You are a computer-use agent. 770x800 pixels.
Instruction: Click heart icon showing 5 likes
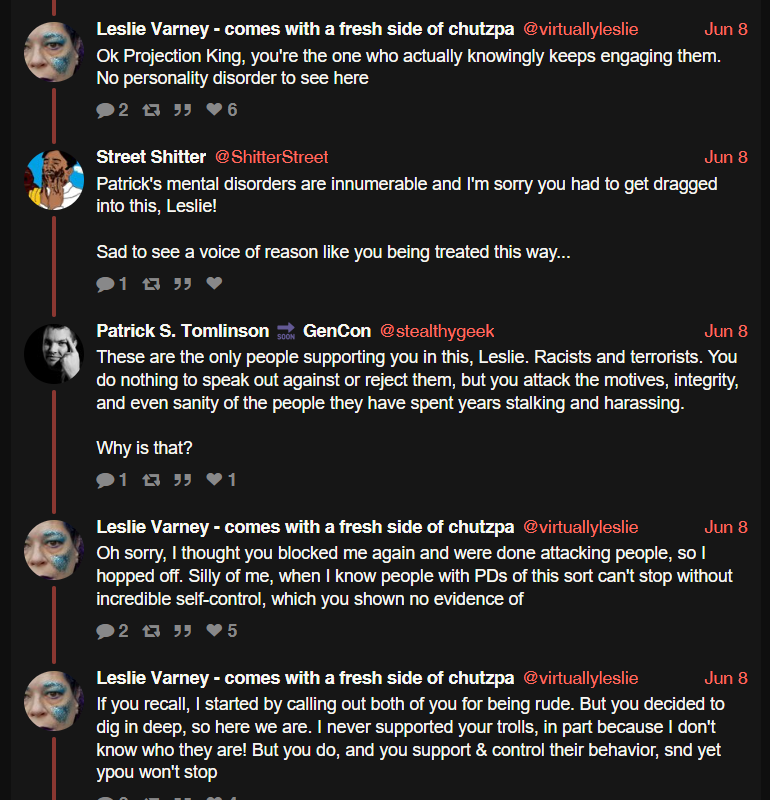click(x=214, y=631)
